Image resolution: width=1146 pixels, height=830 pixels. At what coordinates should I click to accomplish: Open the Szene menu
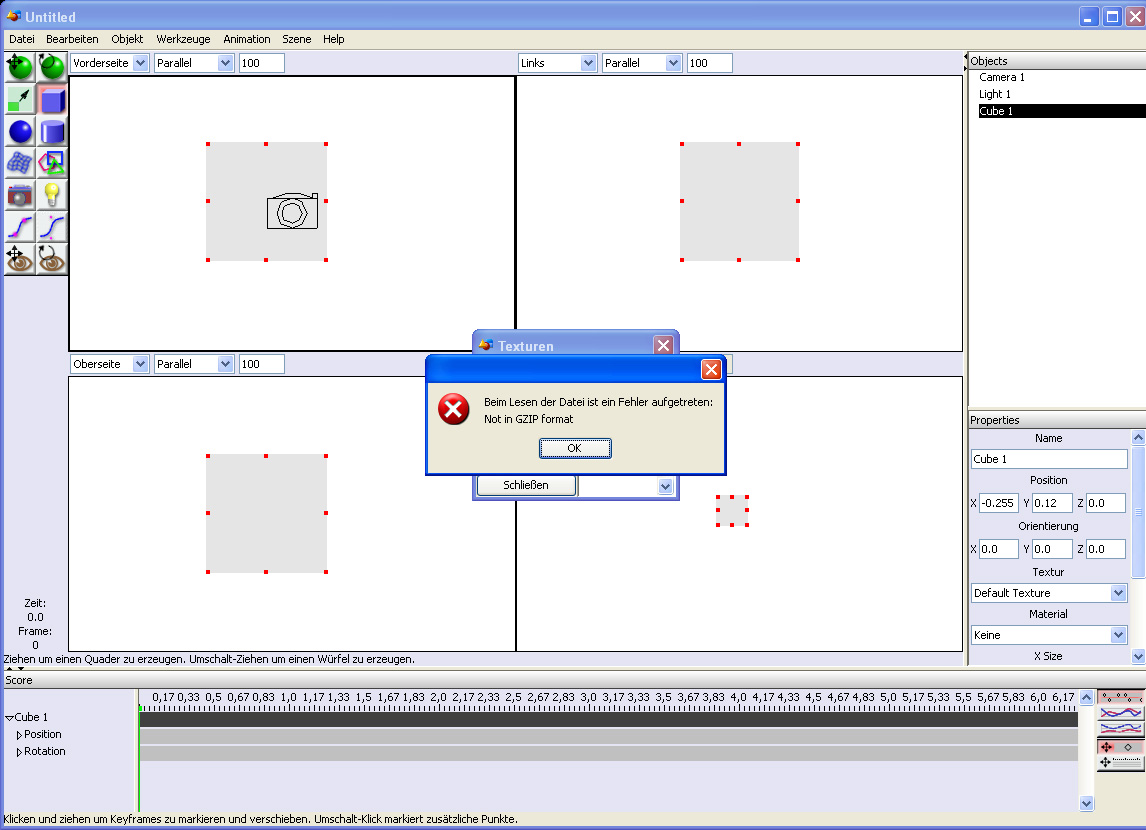[x=297, y=39]
